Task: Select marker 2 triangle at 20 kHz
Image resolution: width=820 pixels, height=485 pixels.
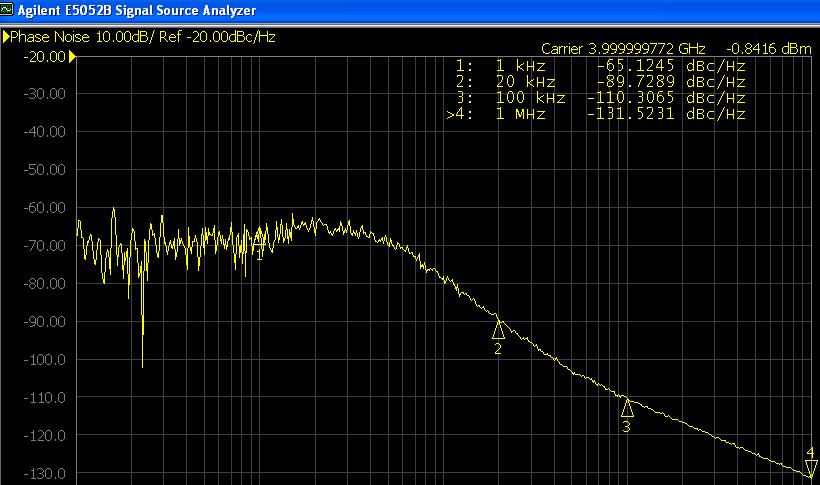Action: tap(498, 329)
